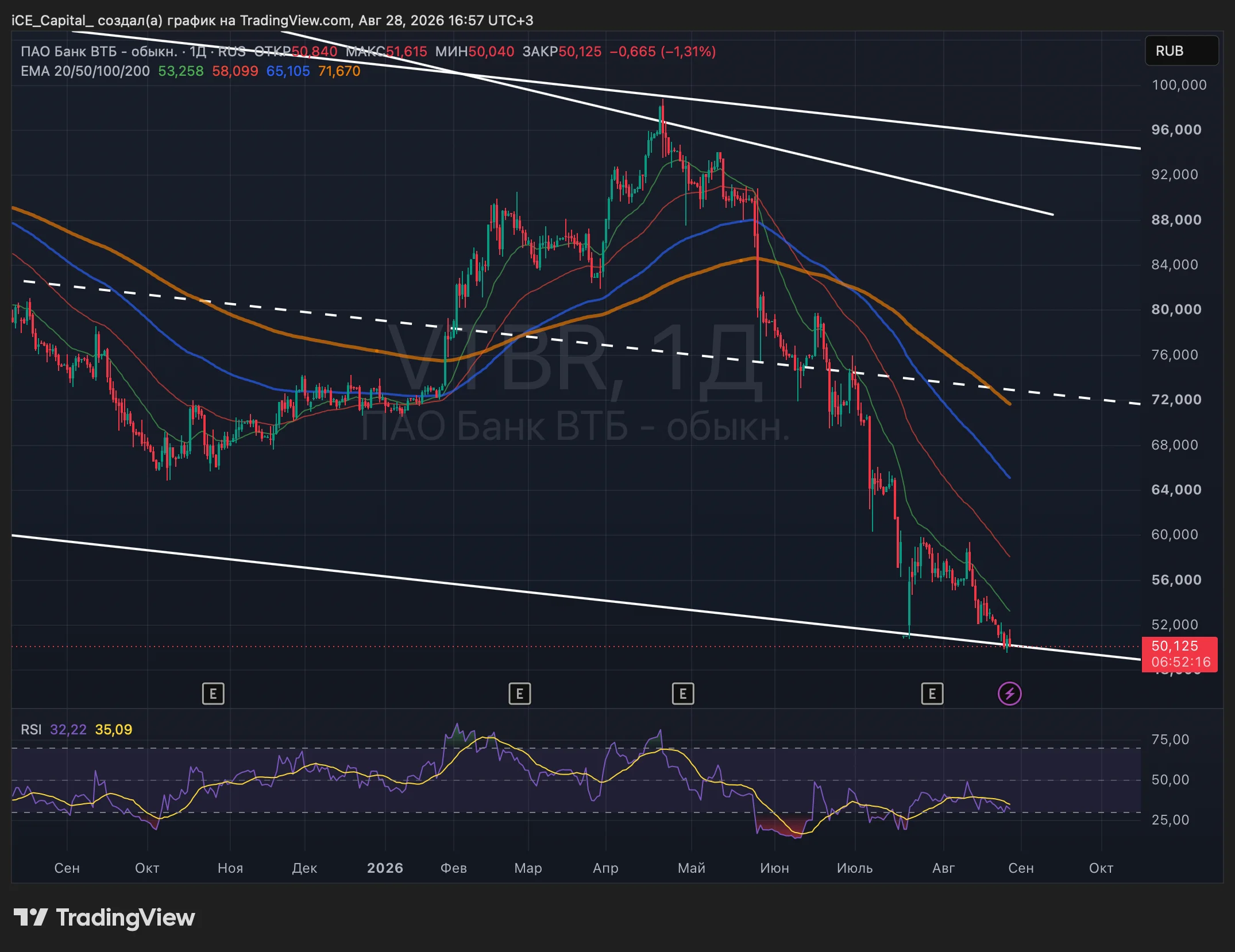The width and height of the screenshot is (1235, 952).
Task: Click the 92,000 price axis label
Action: point(1175,175)
